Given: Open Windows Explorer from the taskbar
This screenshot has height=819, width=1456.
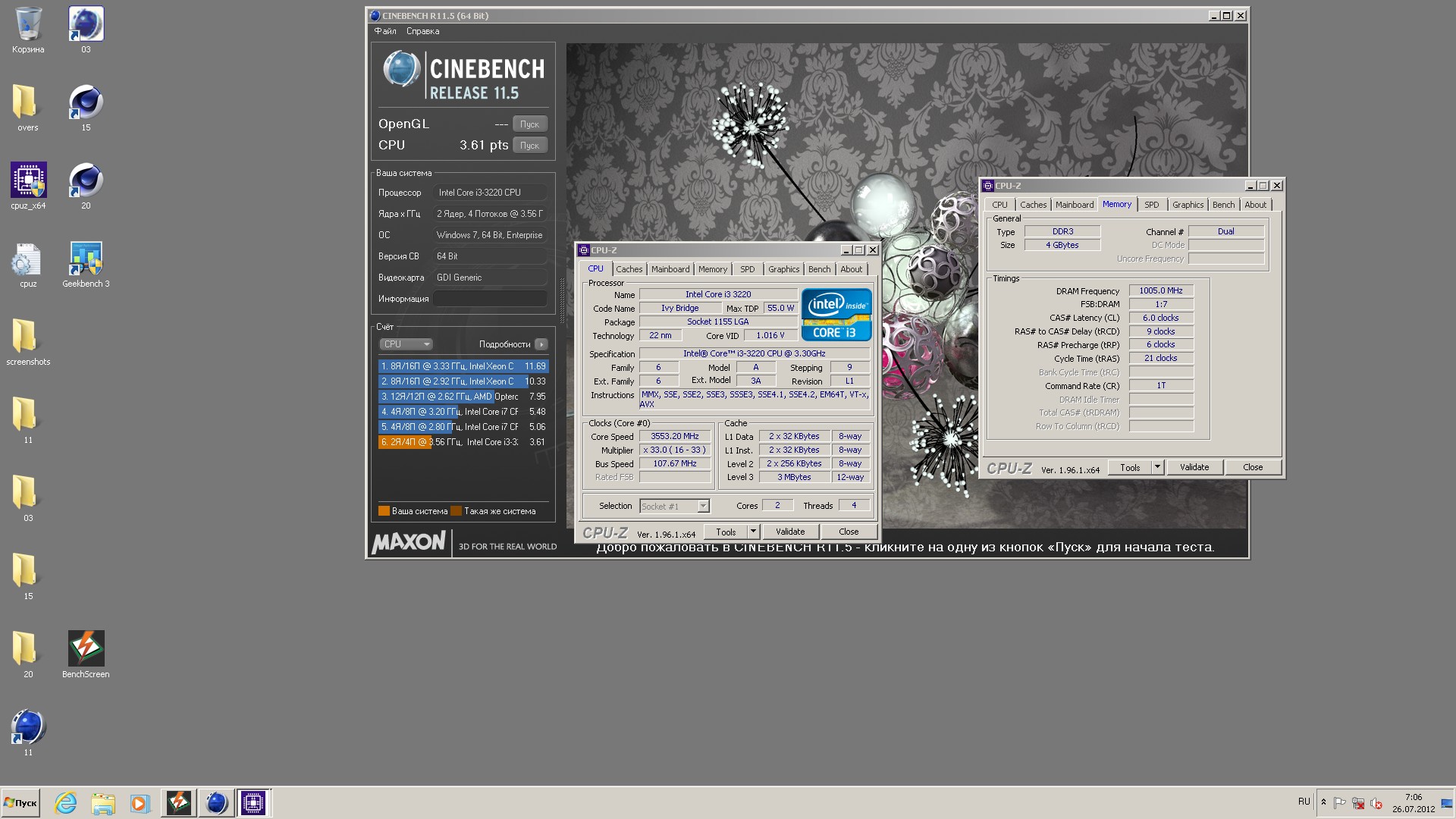Looking at the screenshot, I should (103, 803).
